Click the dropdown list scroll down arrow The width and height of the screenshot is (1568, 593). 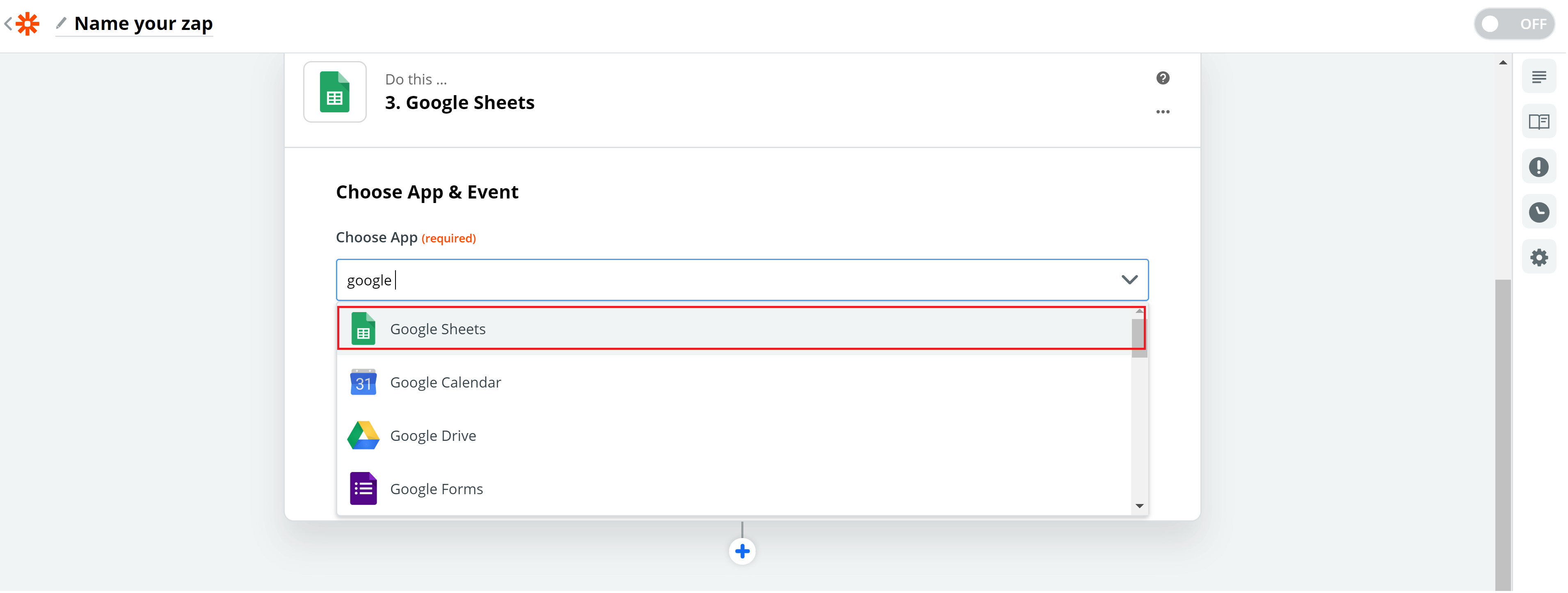pos(1139,506)
